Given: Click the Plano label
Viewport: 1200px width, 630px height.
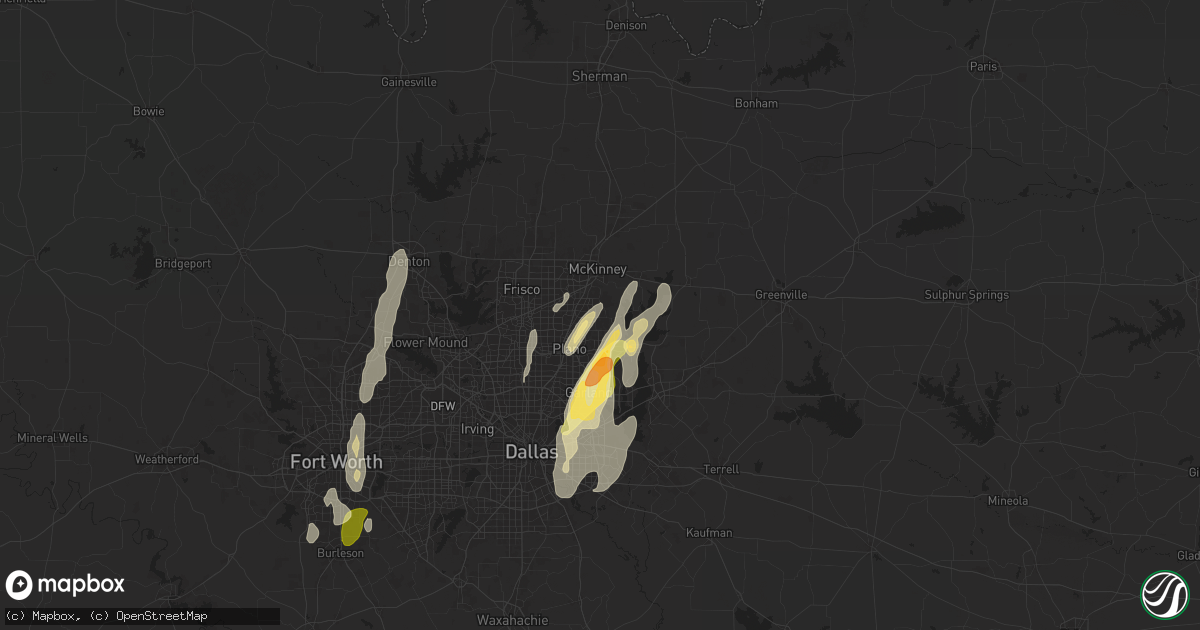Looking at the screenshot, I should click(569, 349).
